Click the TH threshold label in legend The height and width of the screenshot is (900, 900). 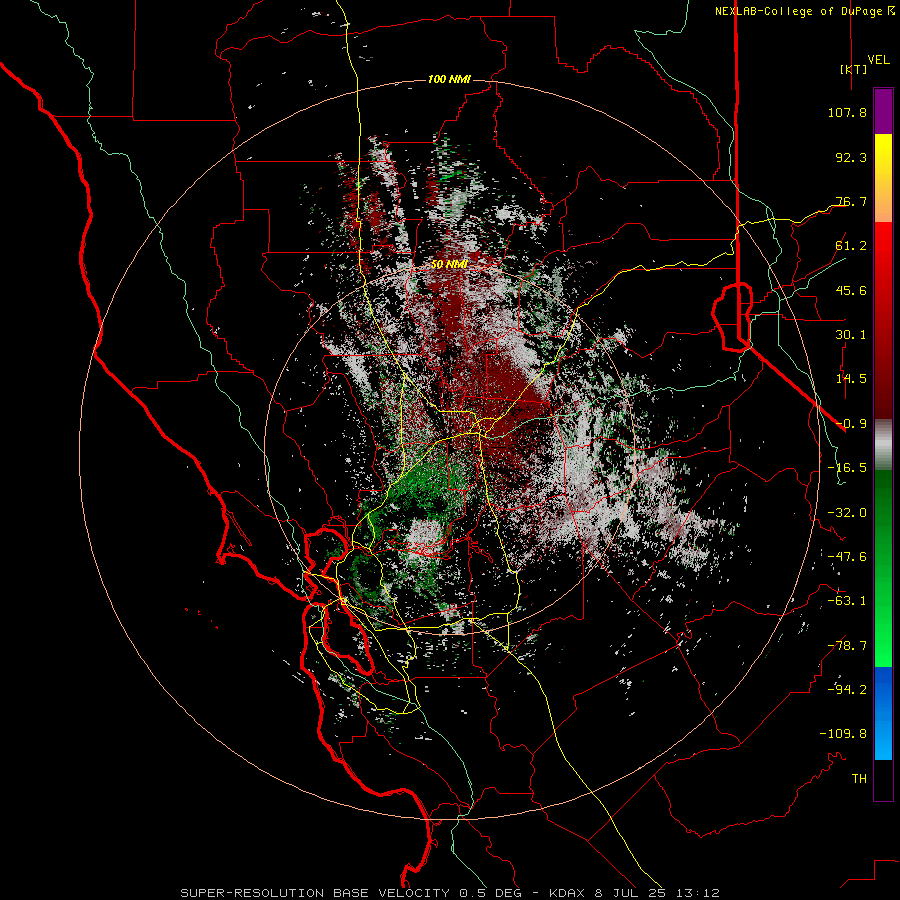(859, 779)
